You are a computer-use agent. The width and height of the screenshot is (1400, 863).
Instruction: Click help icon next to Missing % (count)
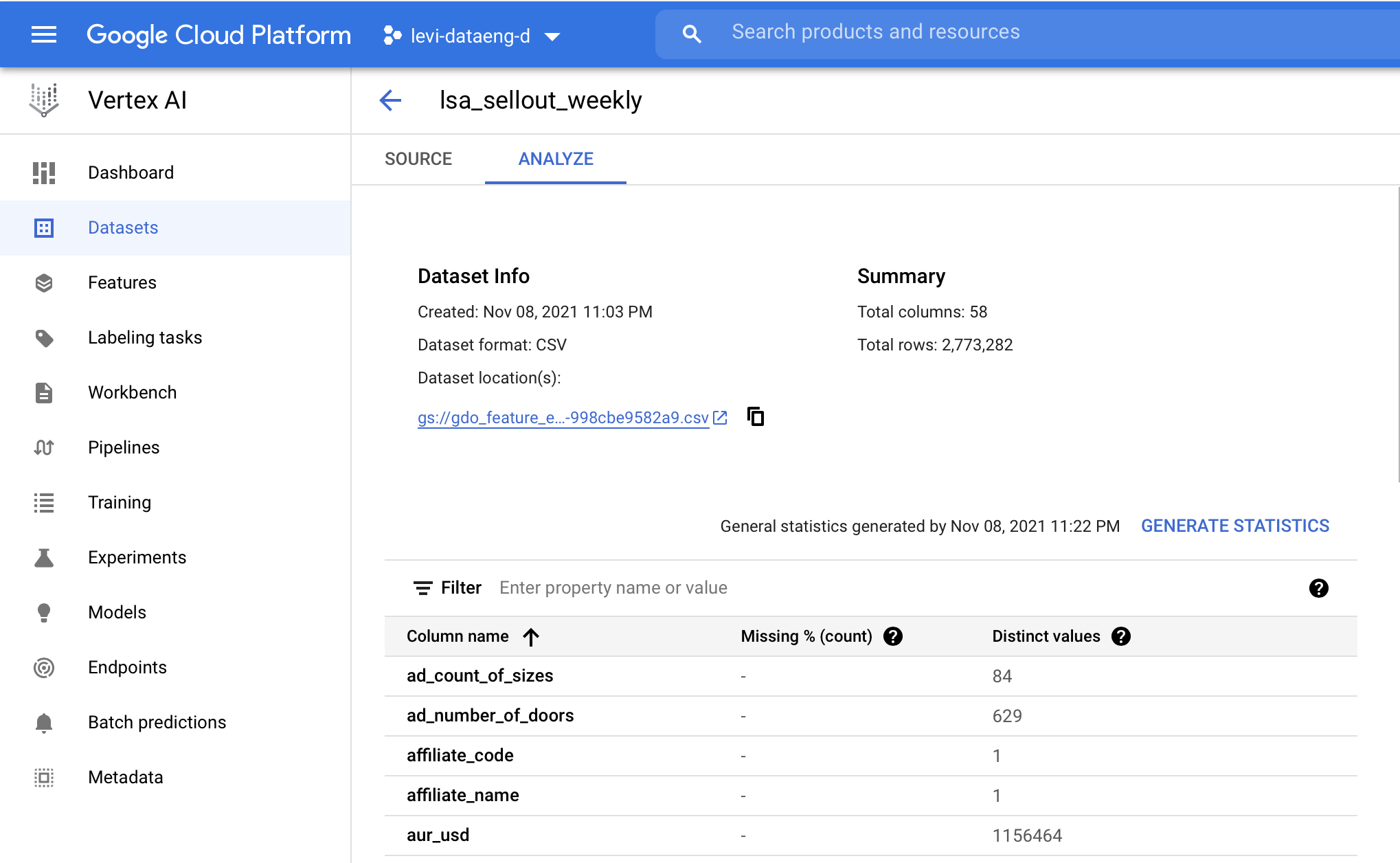893,636
